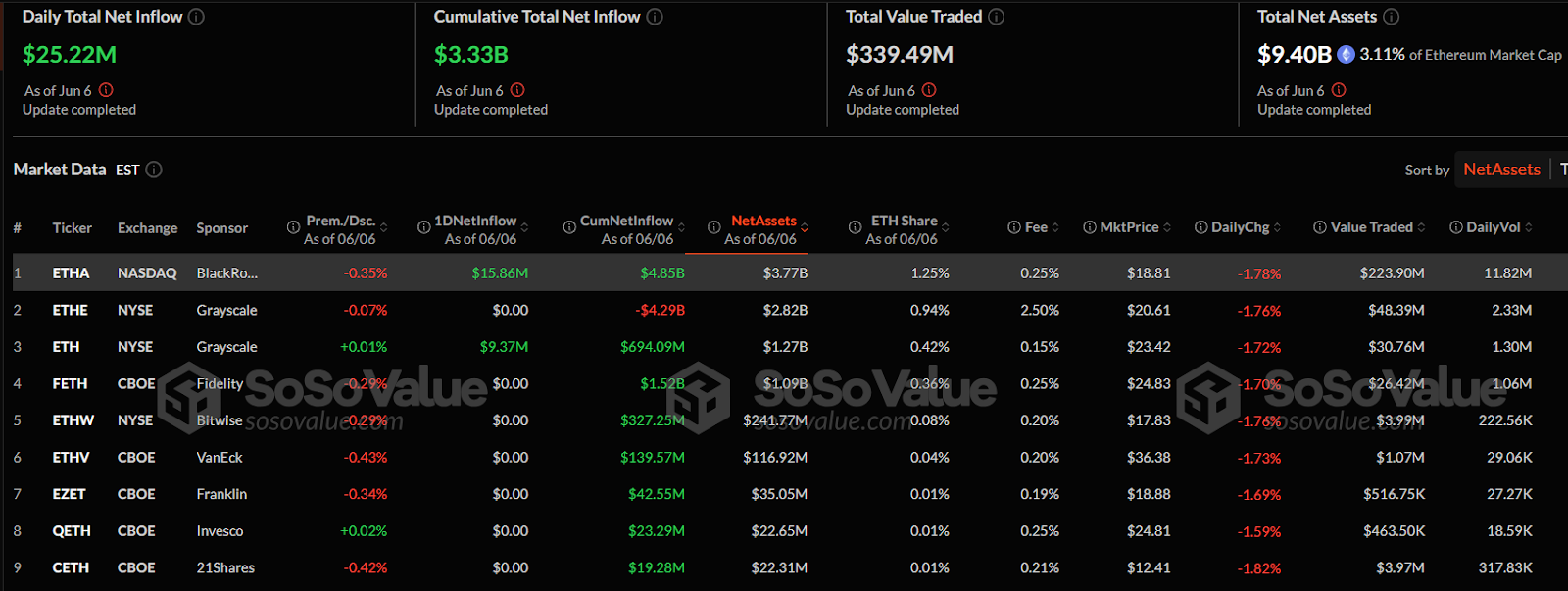Screen dimensions: 1568x591
Task: Click the 3.11% of Ethereum Market Cap text
Action: click(x=1460, y=55)
